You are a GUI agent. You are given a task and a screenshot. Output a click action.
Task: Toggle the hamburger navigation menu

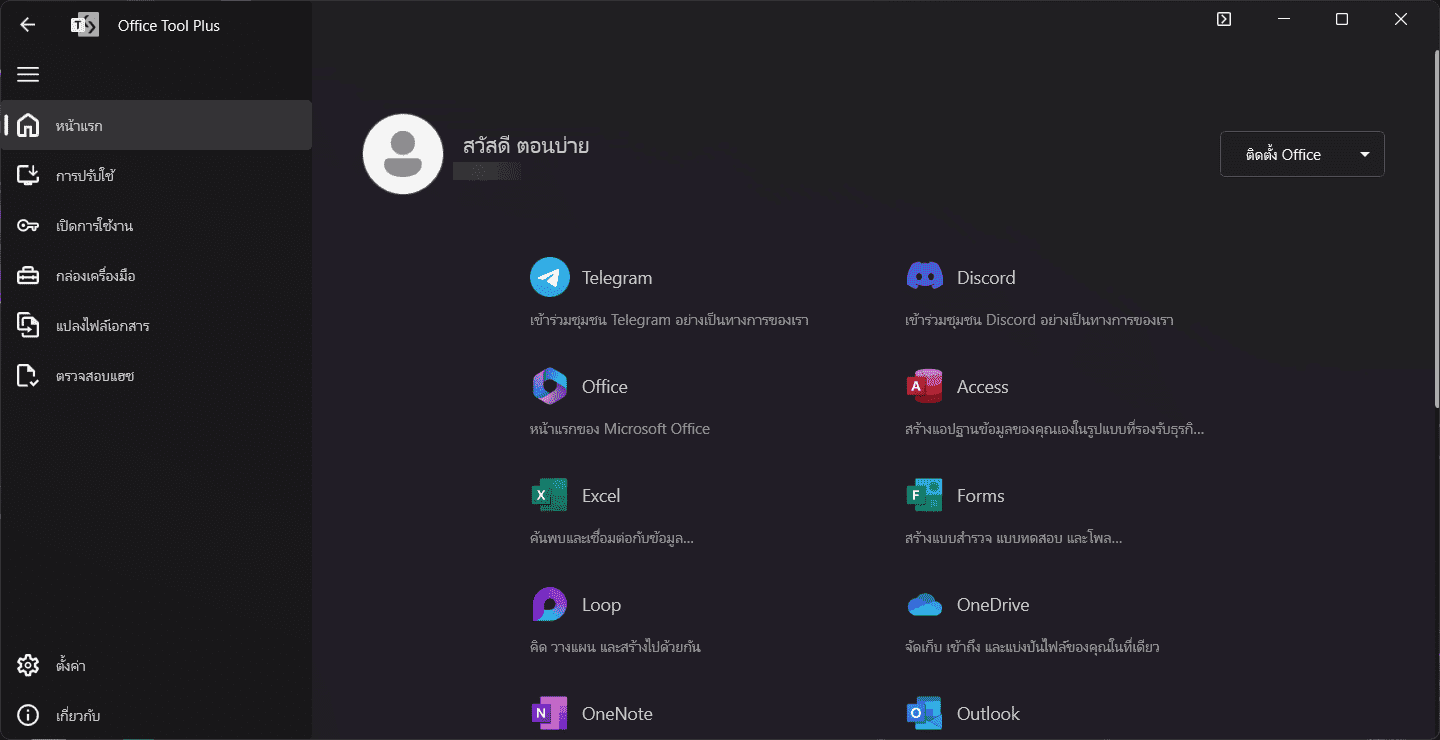(x=28, y=75)
